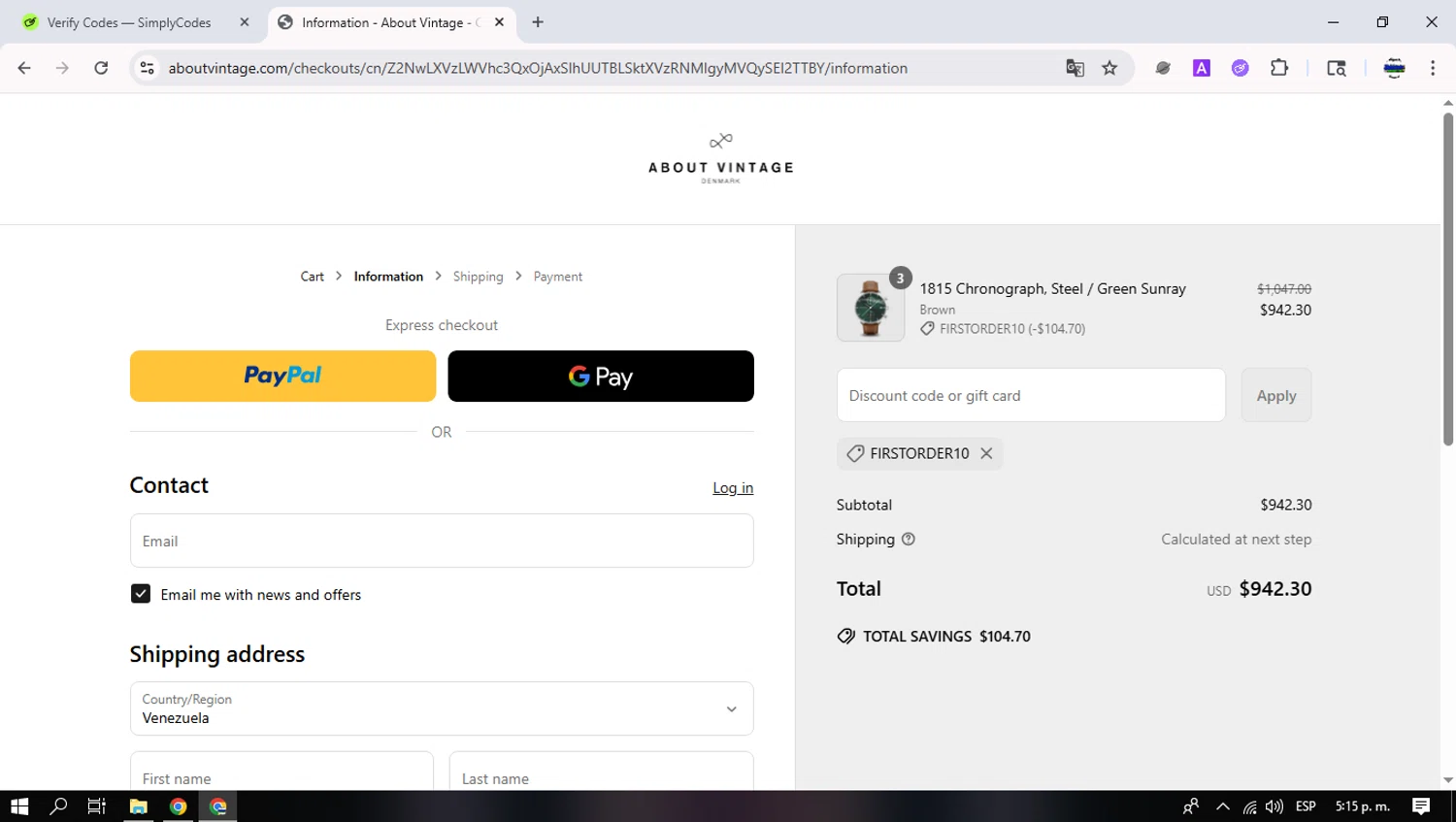Click the TOTAL SAVINGS tag icon
This screenshot has width=1456, height=822.
[x=846, y=637]
